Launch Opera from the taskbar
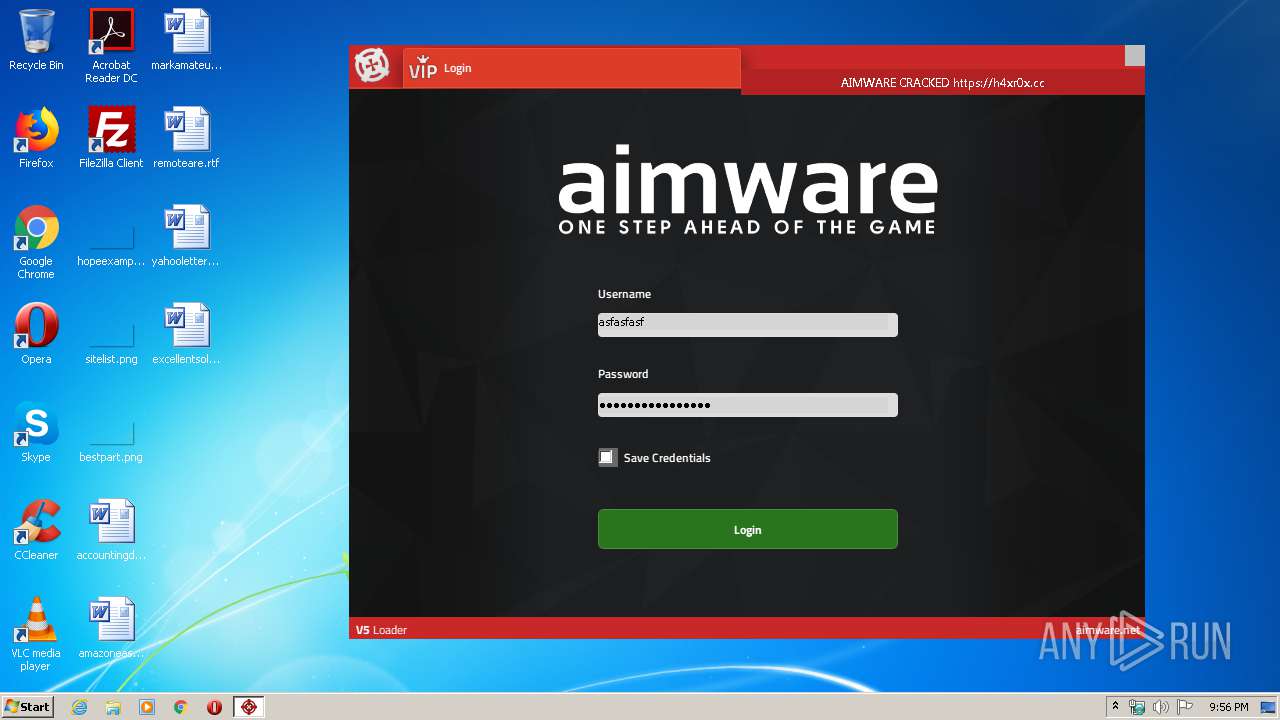 (214, 707)
